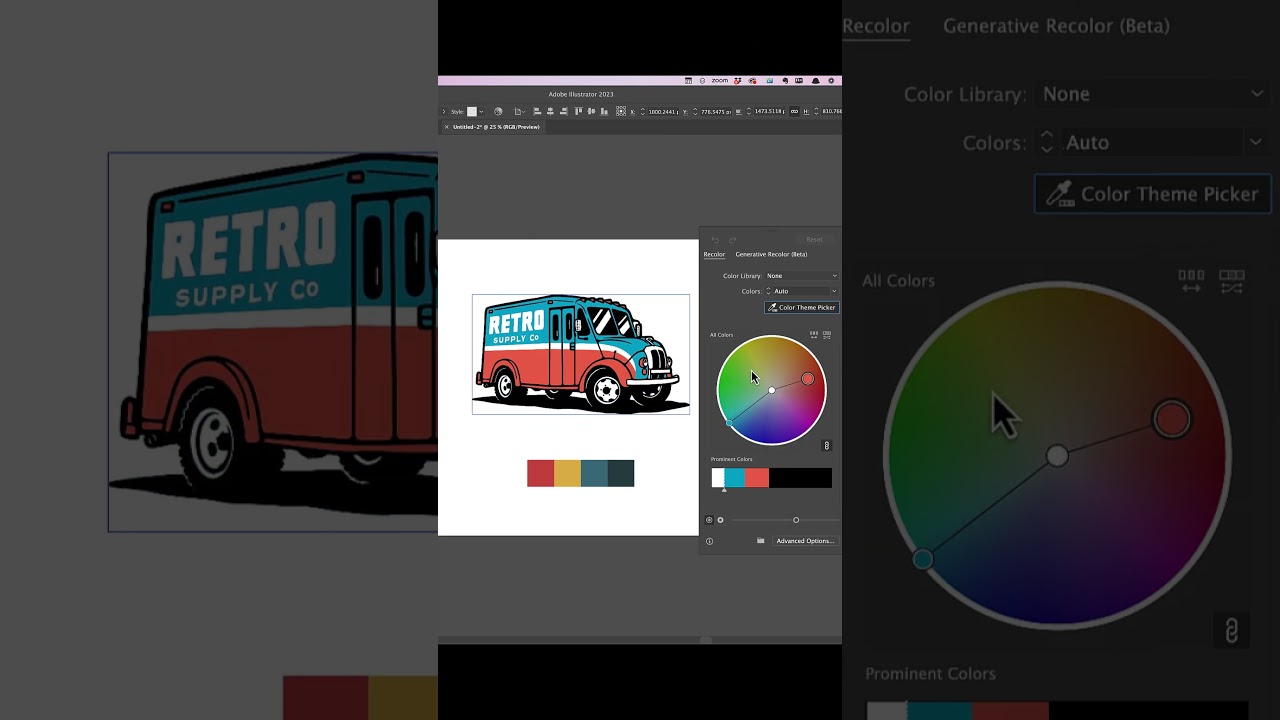This screenshot has width=1280, height=720.
Task: Click red swatch on canvas palette
Action: pos(540,473)
